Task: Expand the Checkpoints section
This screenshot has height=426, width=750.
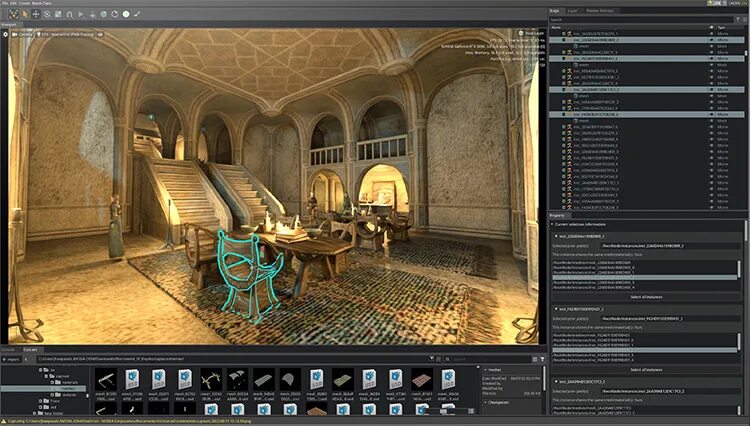Action: coord(485,403)
